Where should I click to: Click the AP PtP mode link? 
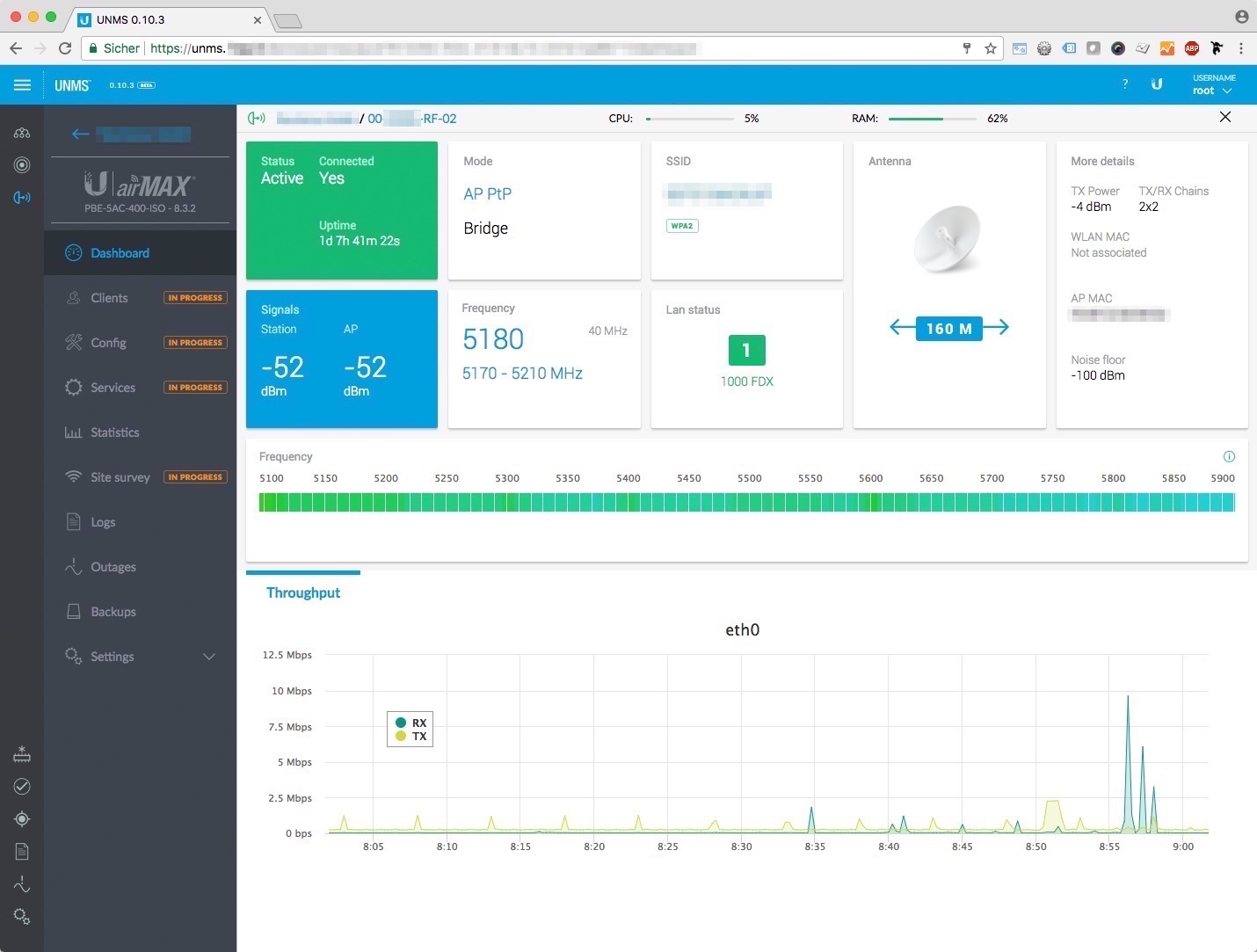[x=487, y=194]
